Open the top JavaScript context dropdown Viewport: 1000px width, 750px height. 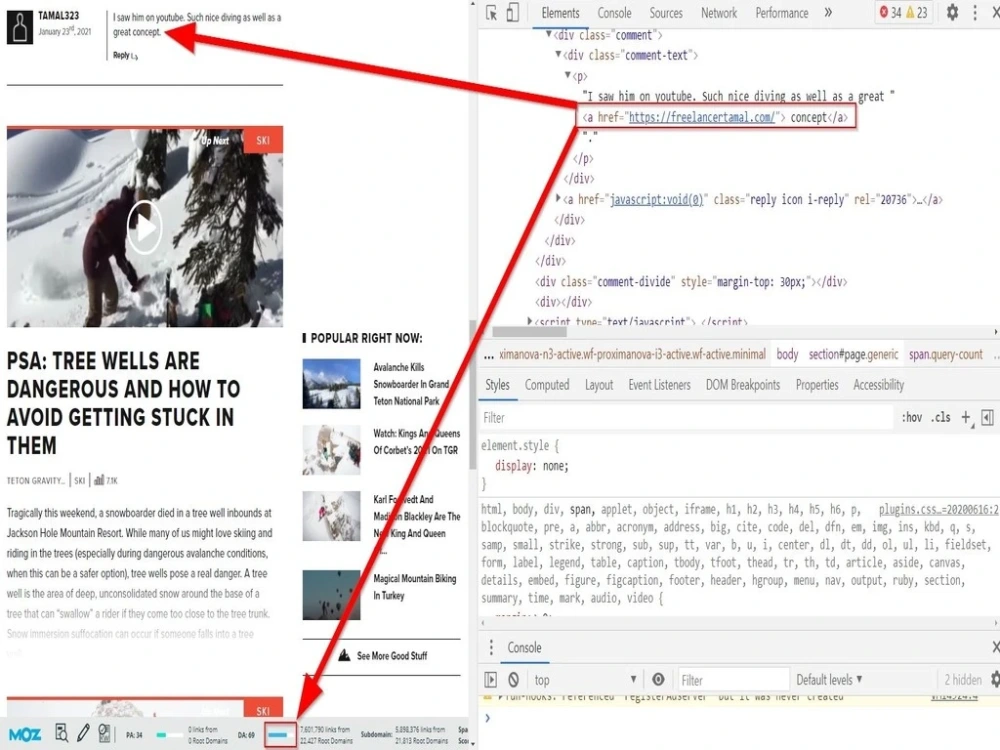tap(585, 680)
